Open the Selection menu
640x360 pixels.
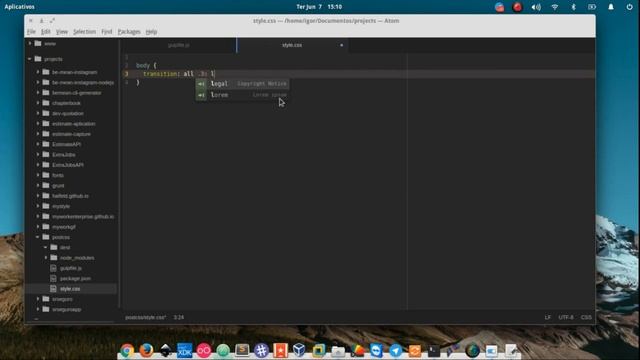click(x=84, y=31)
